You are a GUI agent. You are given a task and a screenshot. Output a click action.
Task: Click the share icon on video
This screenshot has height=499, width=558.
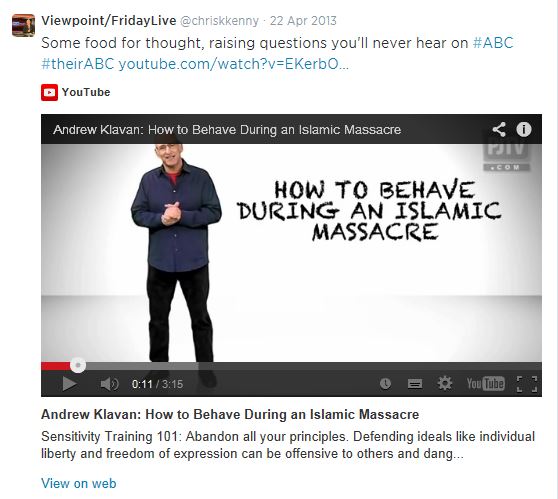pos(499,129)
